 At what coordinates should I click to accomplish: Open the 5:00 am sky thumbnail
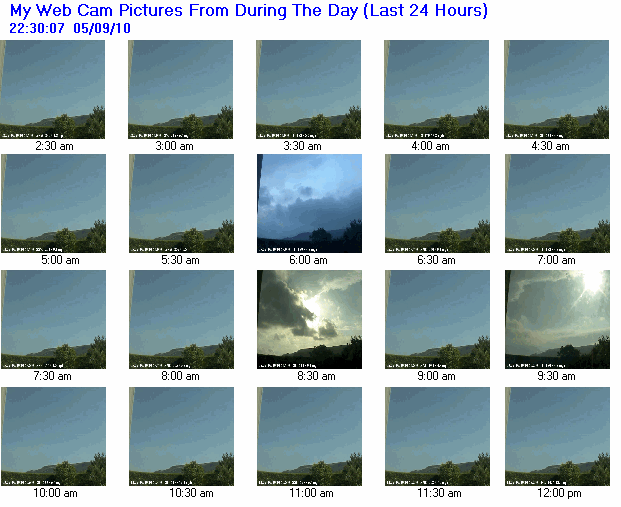pos(53,204)
